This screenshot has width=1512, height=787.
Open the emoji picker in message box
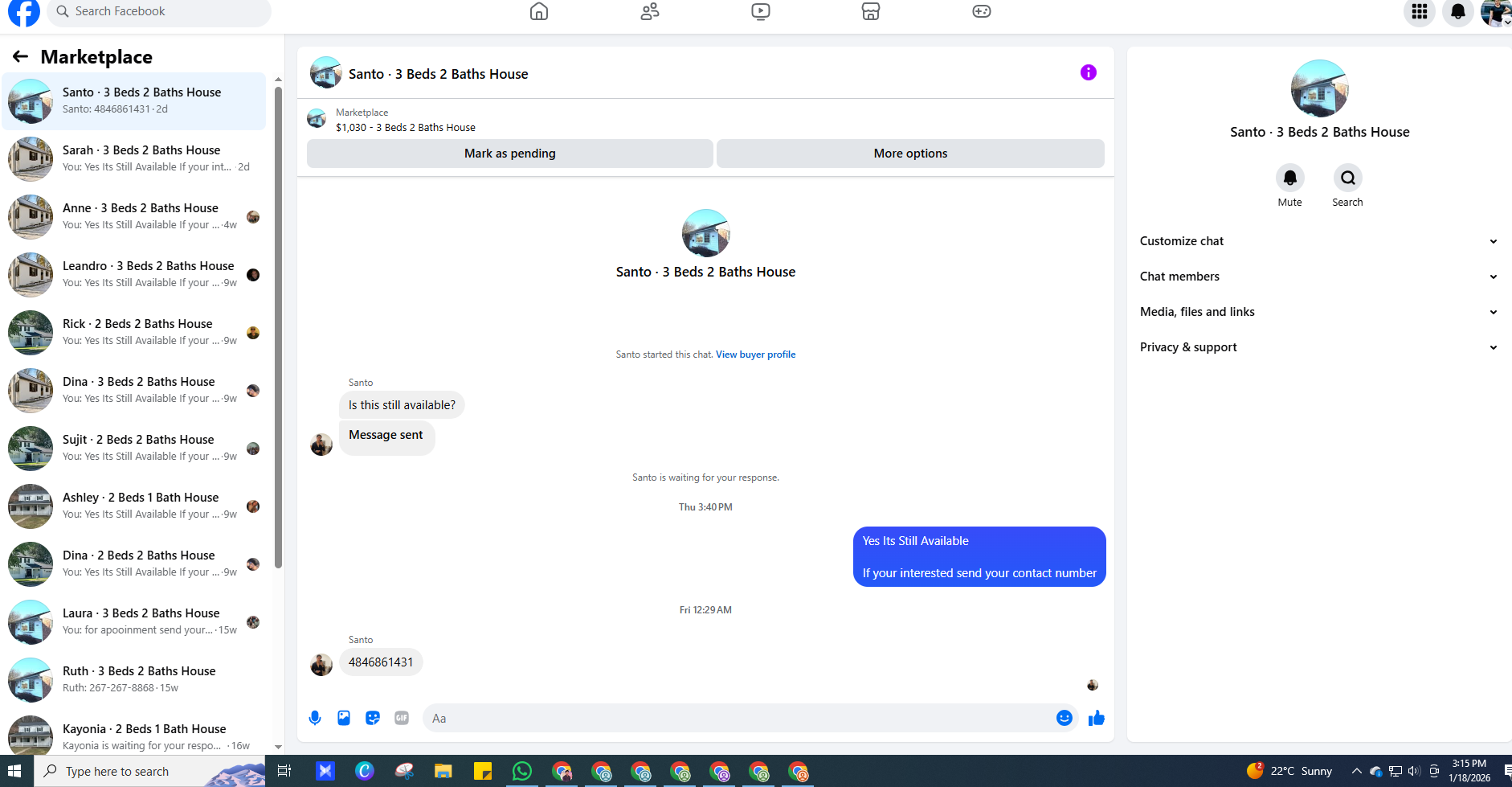click(1065, 718)
